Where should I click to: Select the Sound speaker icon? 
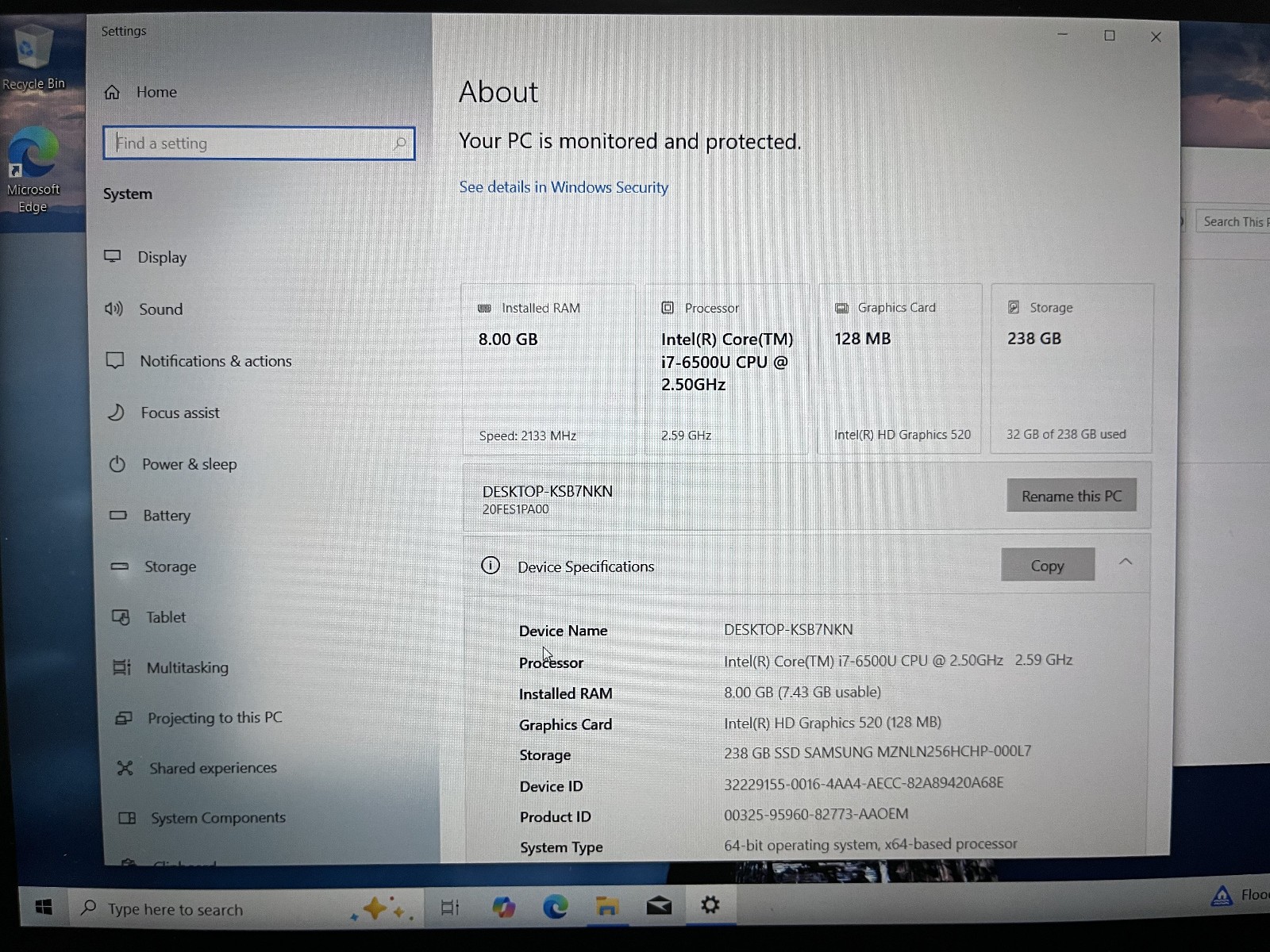[x=116, y=309]
